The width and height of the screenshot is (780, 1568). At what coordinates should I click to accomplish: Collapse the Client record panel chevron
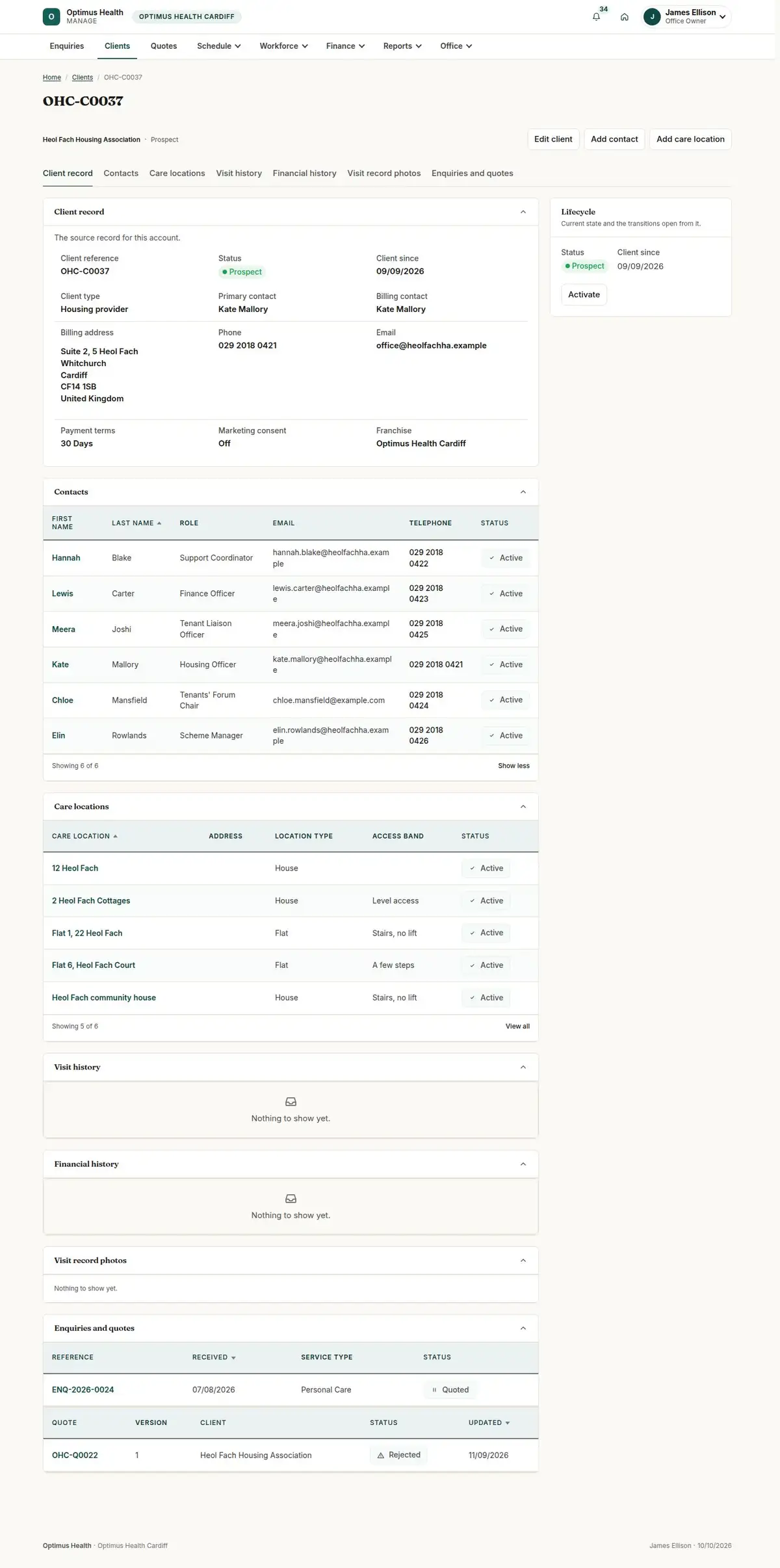click(x=523, y=212)
